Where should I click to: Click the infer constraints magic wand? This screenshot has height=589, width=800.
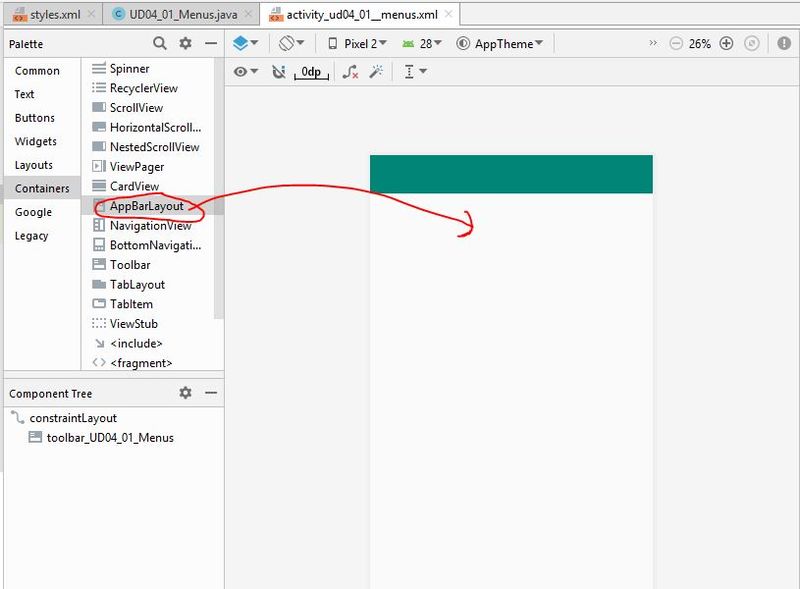376,72
